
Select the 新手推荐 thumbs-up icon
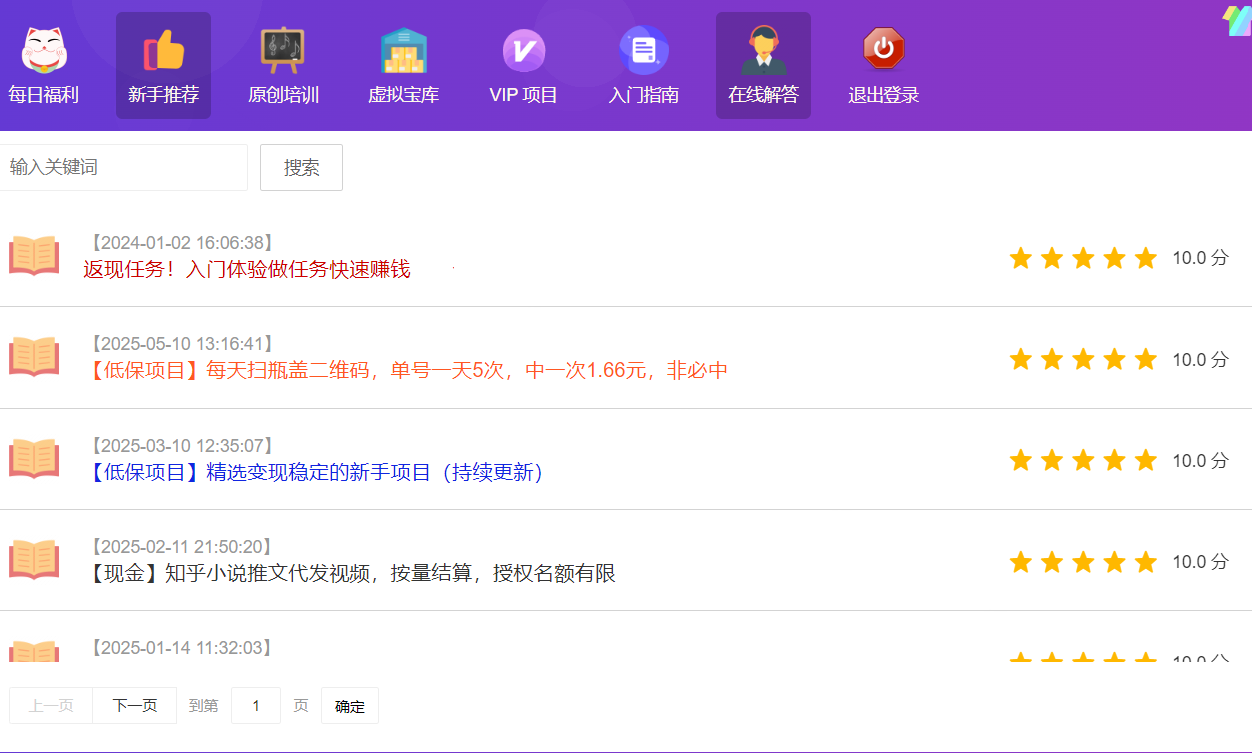[x=163, y=49]
